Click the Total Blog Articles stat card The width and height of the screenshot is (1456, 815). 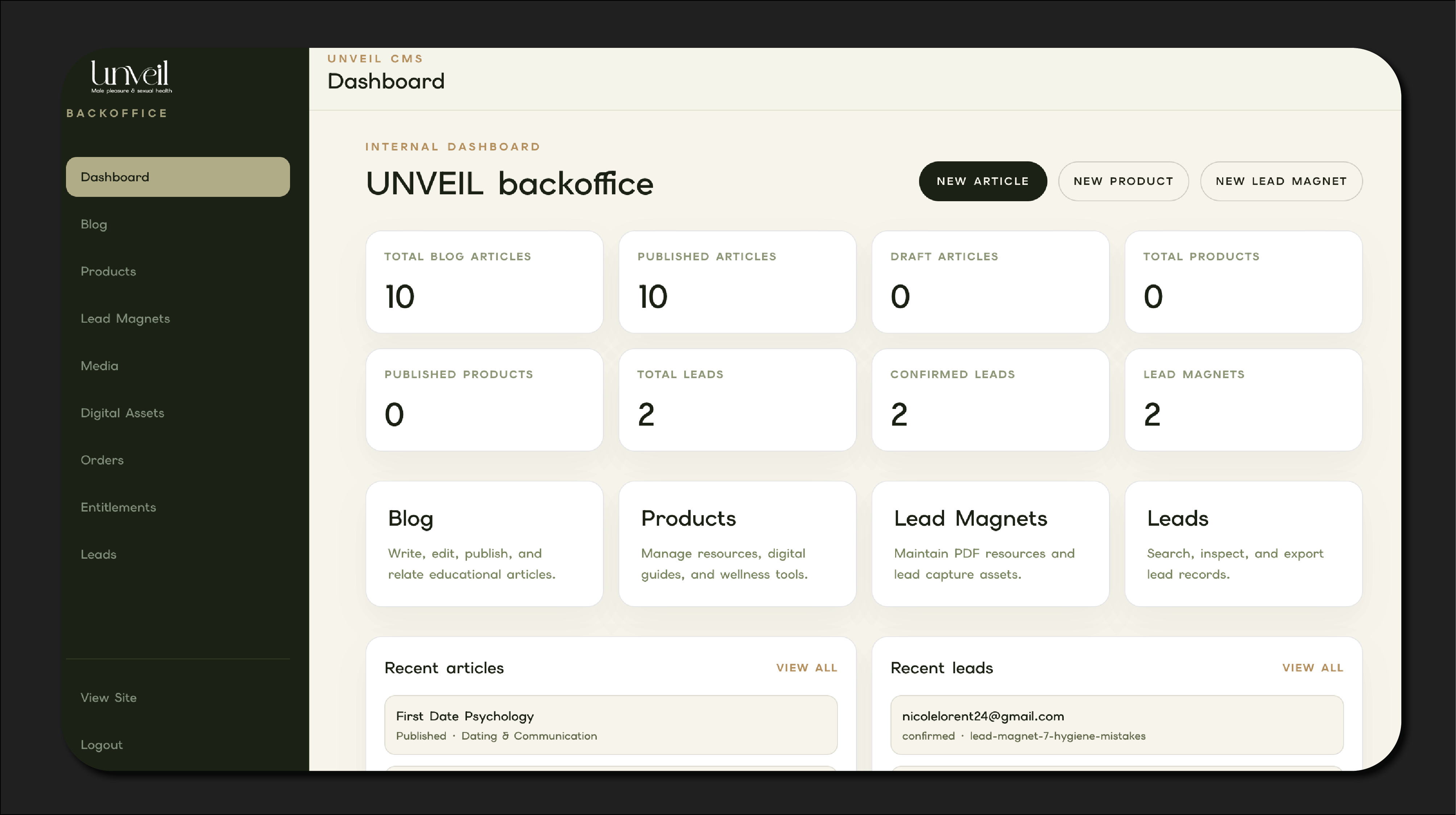tap(484, 282)
